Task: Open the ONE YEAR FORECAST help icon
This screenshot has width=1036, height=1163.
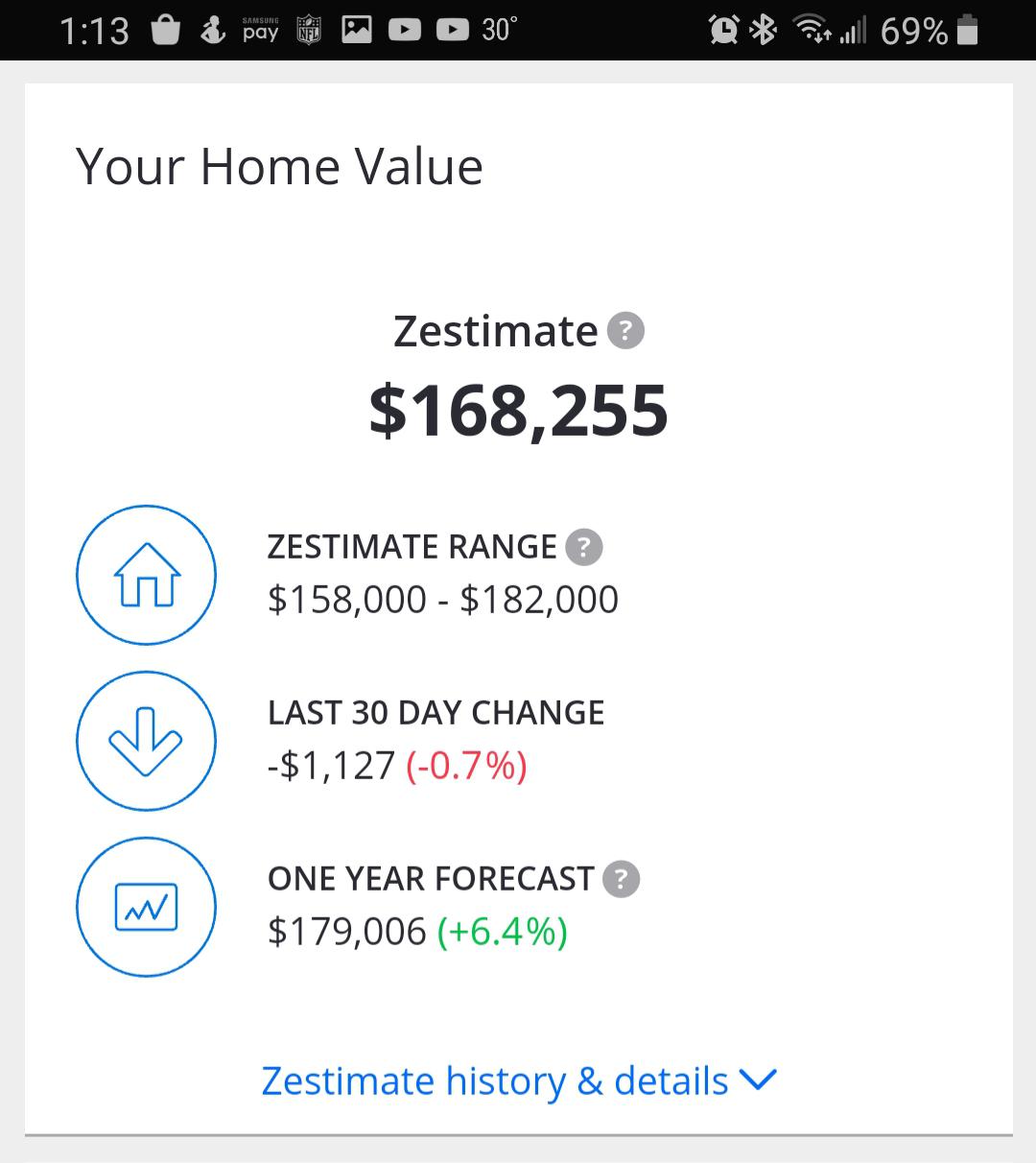Action: pos(621,878)
